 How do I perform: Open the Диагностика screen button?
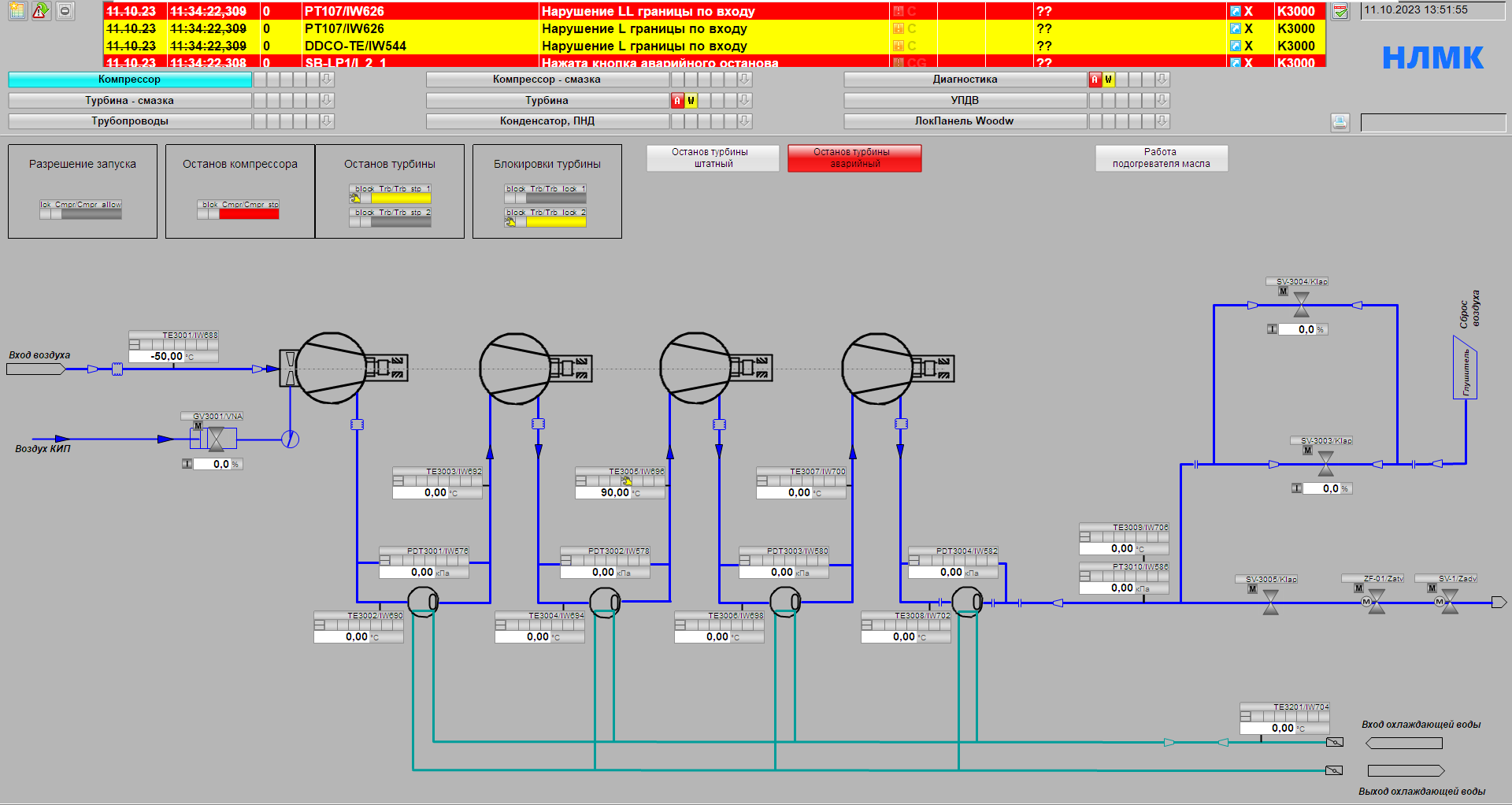coord(965,79)
